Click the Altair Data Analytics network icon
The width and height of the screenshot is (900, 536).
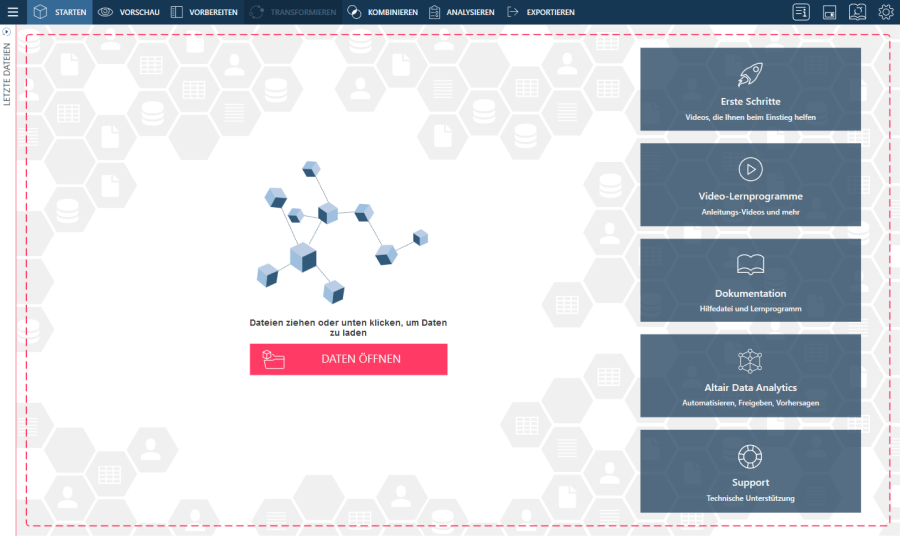pyautogui.click(x=750, y=360)
